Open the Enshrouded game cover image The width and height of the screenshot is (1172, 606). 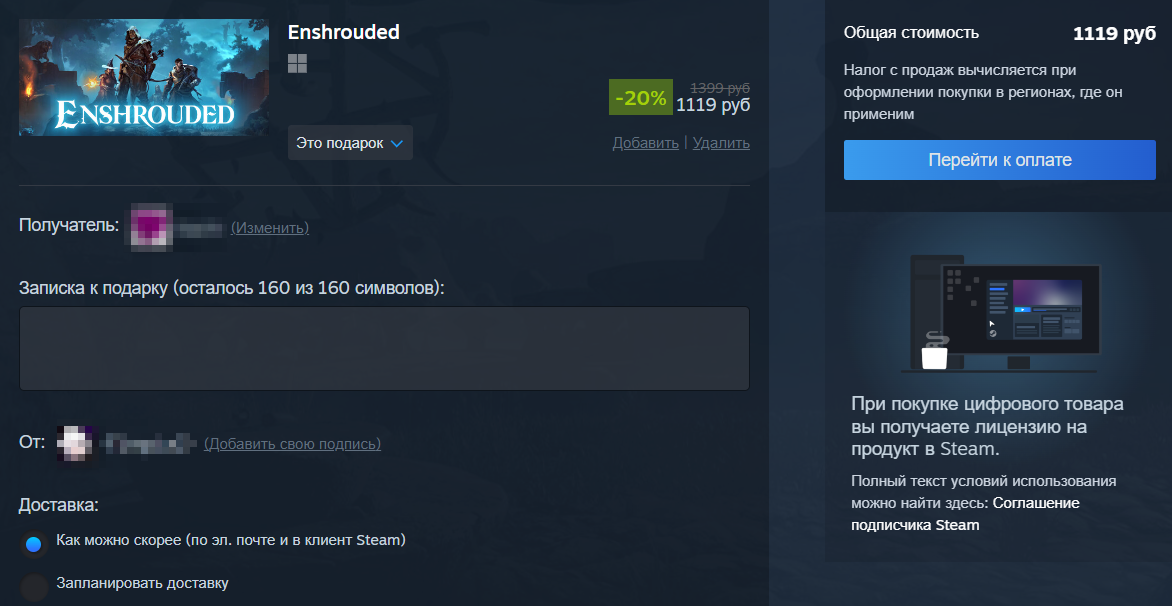(x=144, y=78)
